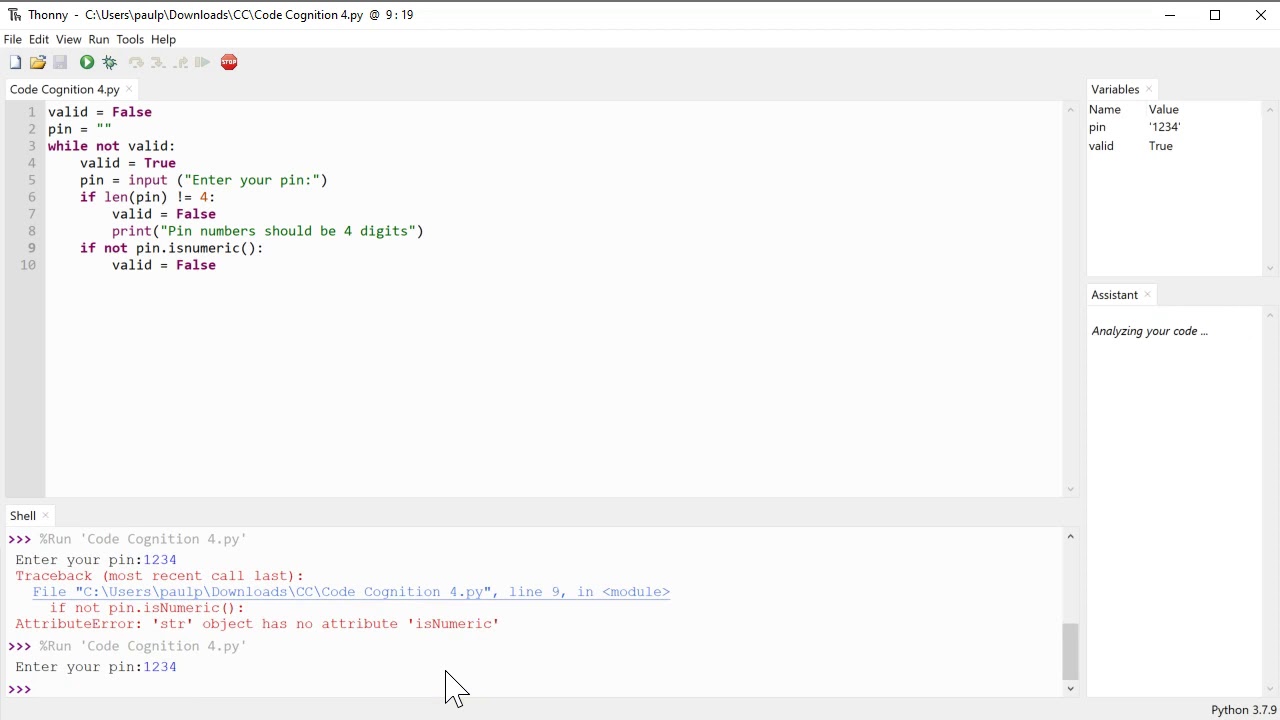Maximize the Thonny window
Image resolution: width=1280 pixels, height=720 pixels.
(x=1215, y=15)
